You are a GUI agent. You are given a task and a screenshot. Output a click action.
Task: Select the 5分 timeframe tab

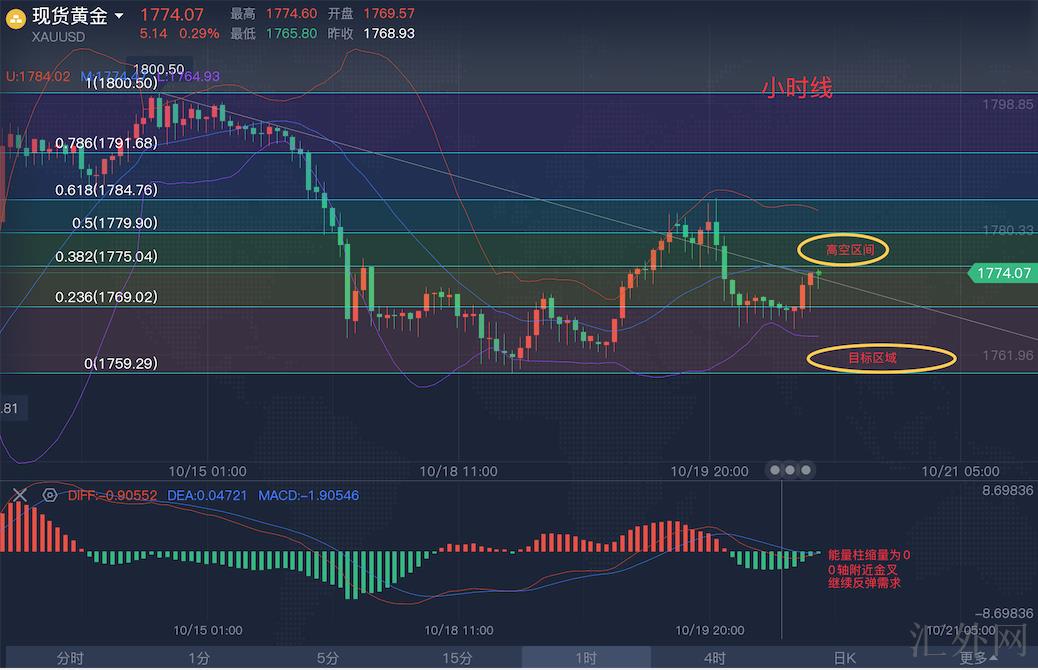328,657
